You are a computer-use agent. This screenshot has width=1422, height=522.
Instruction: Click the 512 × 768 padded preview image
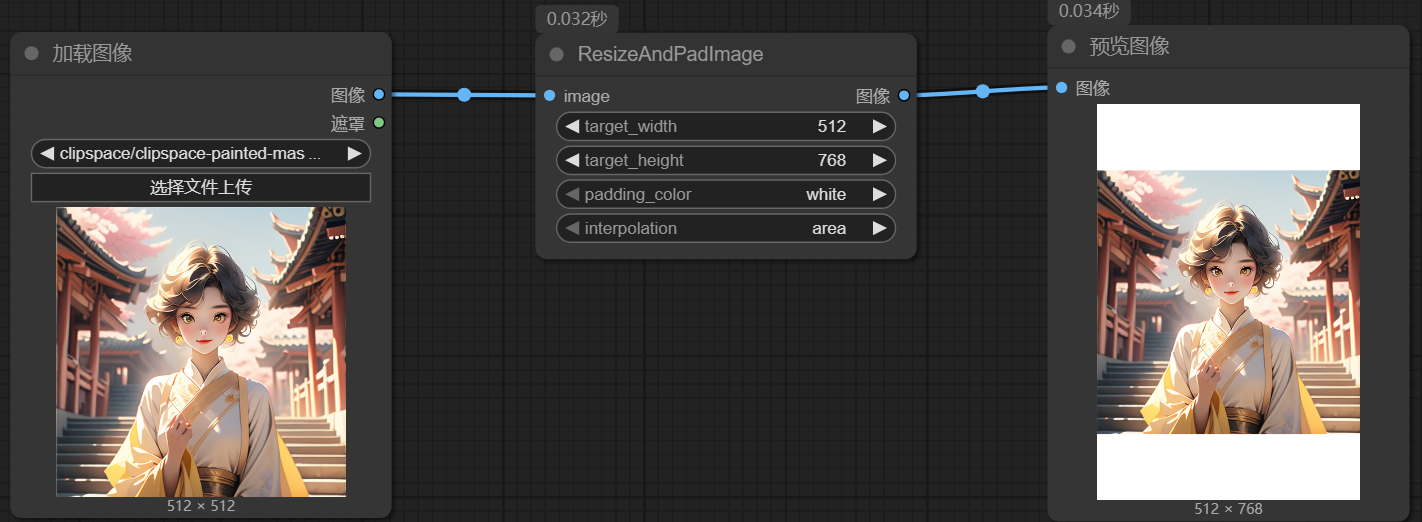(1228, 302)
